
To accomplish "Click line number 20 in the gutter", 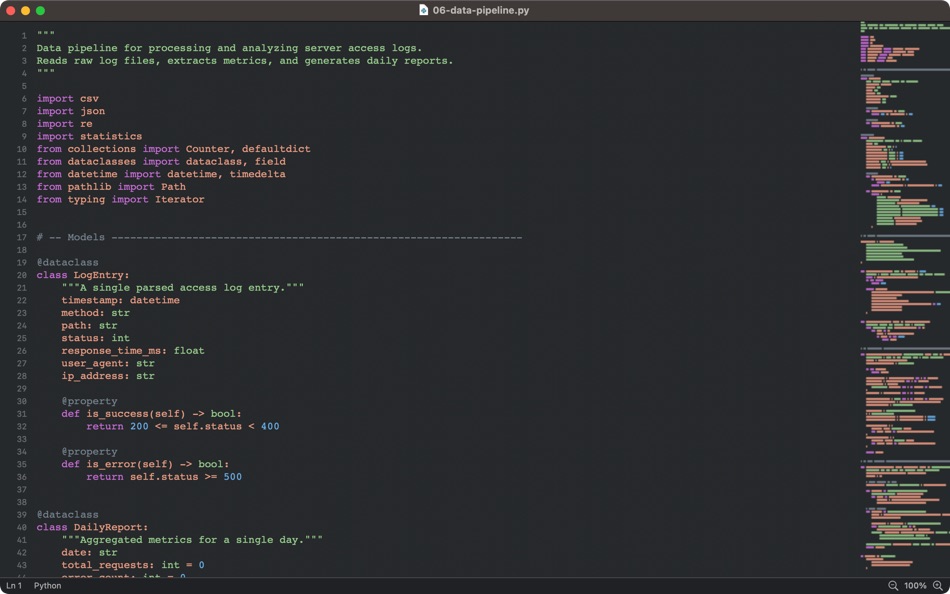I will tap(22, 275).
